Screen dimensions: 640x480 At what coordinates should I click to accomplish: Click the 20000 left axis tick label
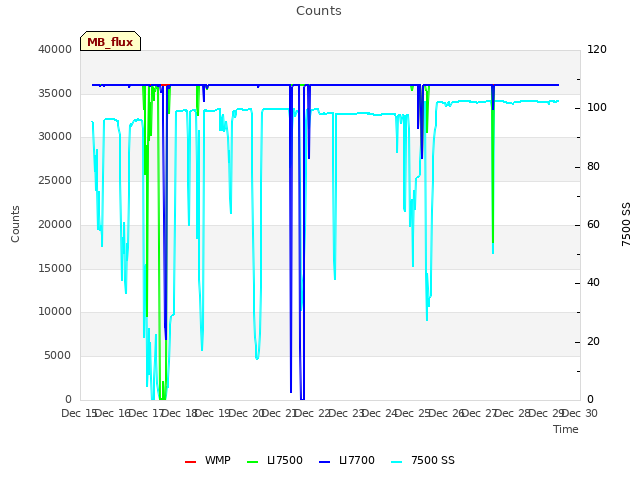point(55,224)
